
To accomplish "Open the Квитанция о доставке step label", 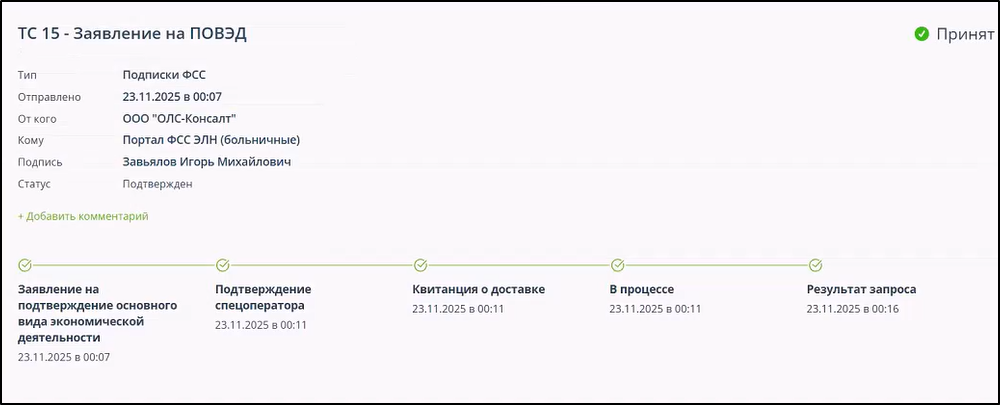I will point(478,290).
